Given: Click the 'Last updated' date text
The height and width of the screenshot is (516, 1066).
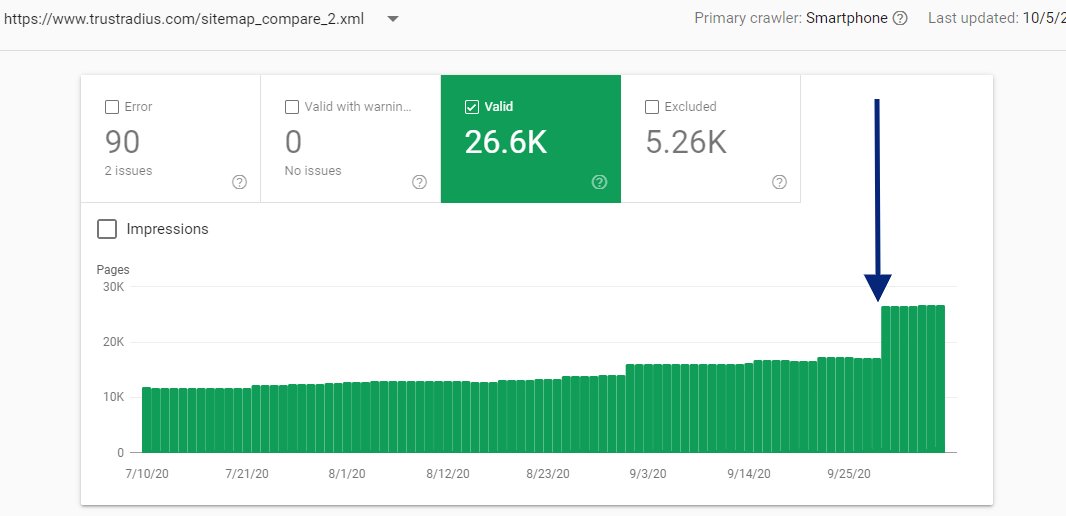Looking at the screenshot, I should pos(997,18).
